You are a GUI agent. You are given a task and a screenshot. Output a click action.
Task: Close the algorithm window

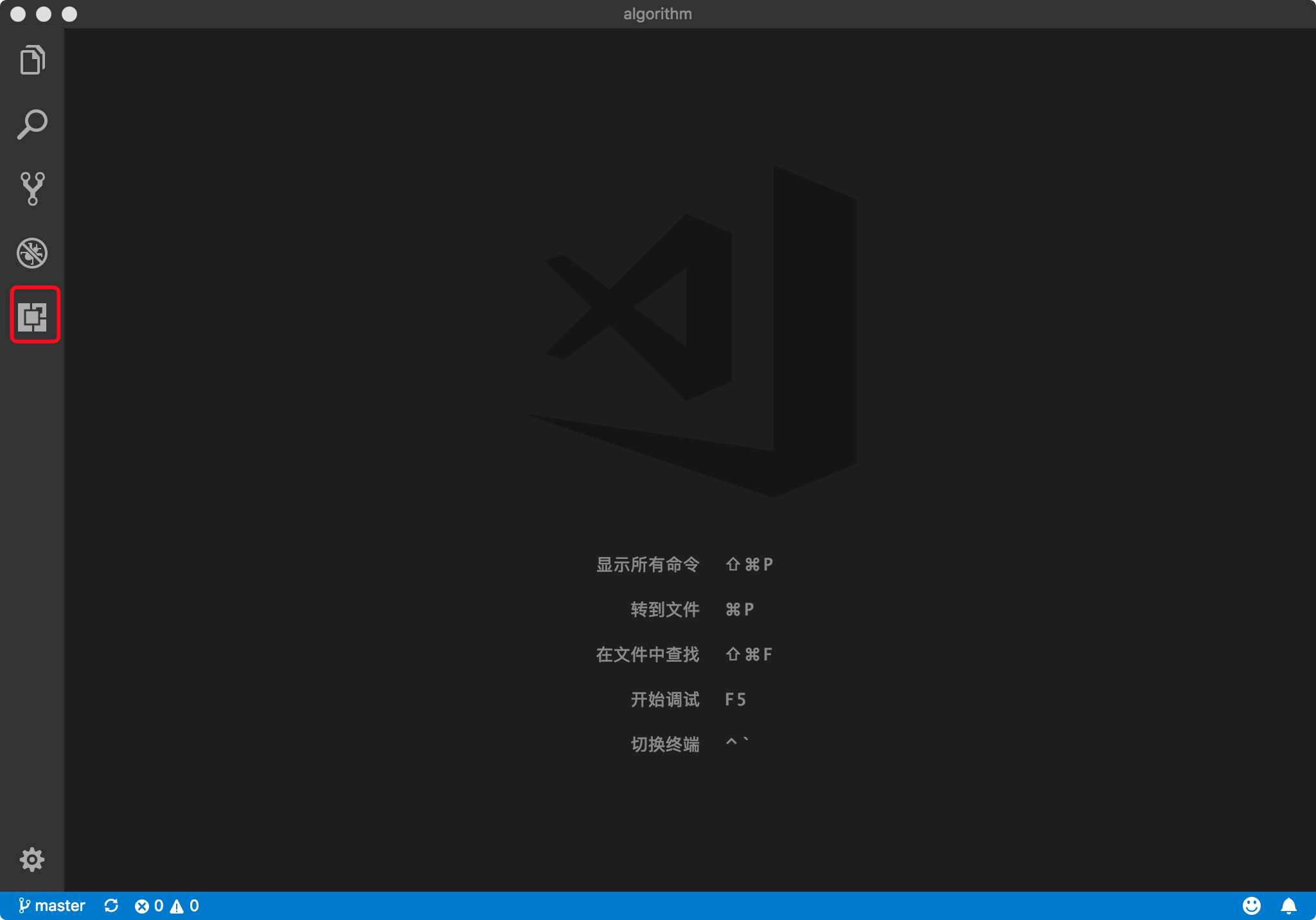18,14
